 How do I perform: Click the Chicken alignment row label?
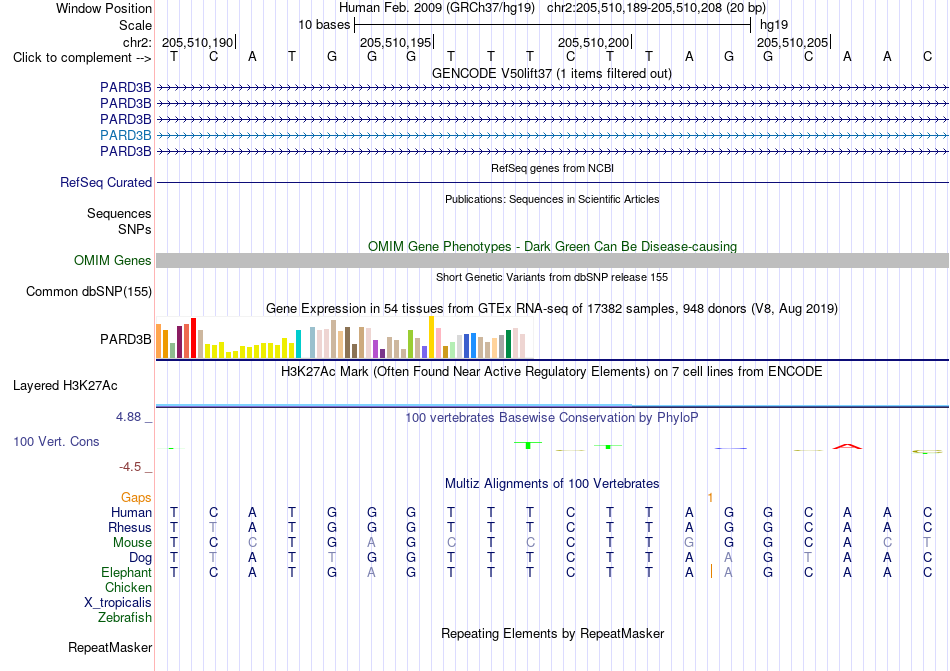128,587
